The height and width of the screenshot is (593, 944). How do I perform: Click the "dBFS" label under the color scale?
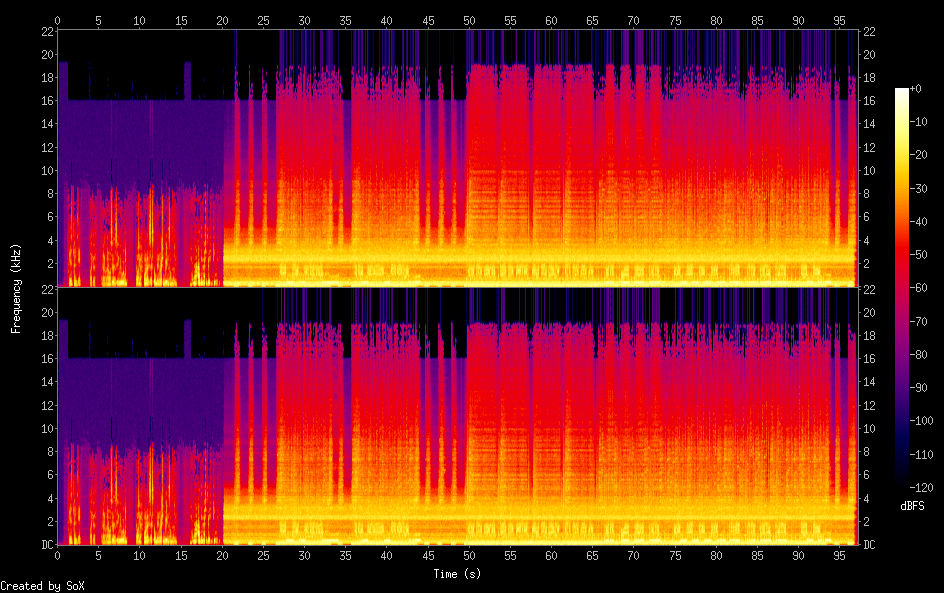coord(912,507)
